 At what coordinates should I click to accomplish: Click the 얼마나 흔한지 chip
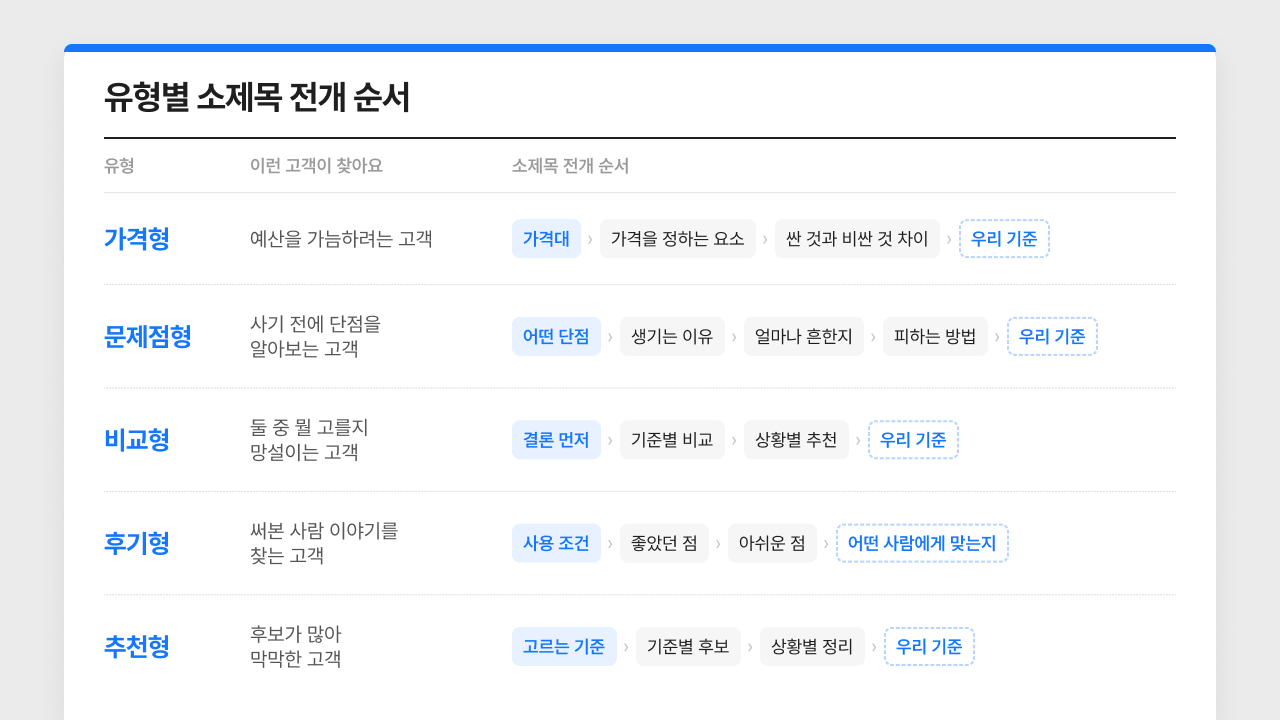[x=804, y=337]
